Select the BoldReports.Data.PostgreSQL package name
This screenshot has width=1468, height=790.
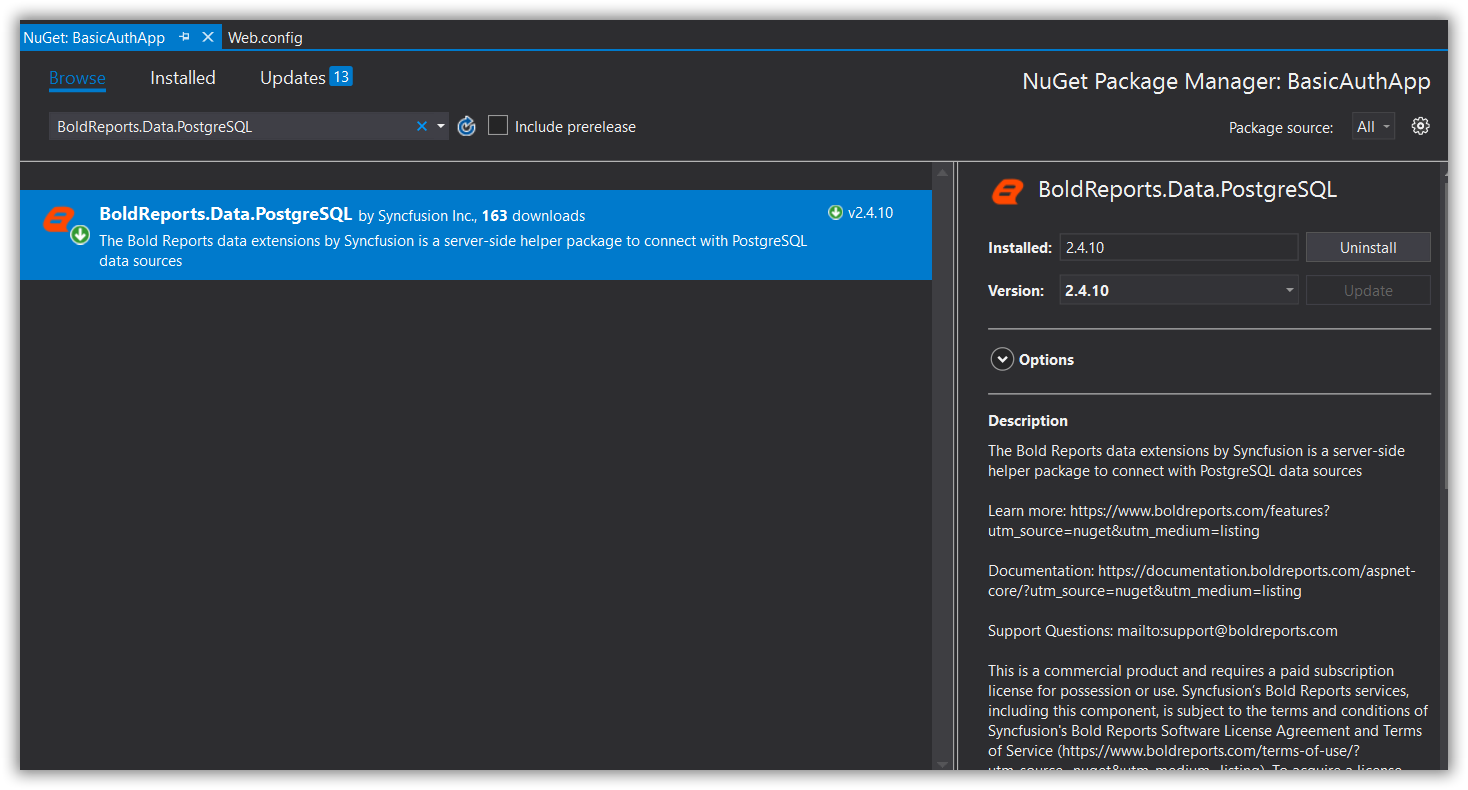pyautogui.click(x=225, y=214)
